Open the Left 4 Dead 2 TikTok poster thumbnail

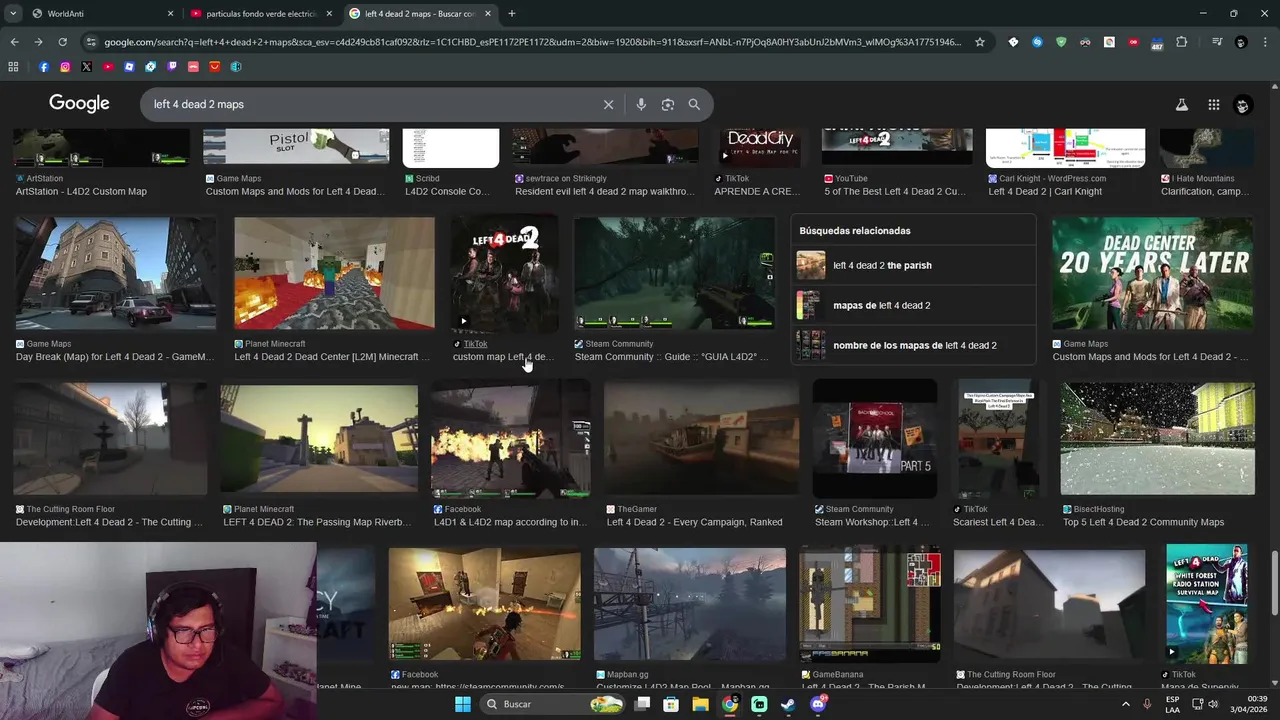click(505, 273)
